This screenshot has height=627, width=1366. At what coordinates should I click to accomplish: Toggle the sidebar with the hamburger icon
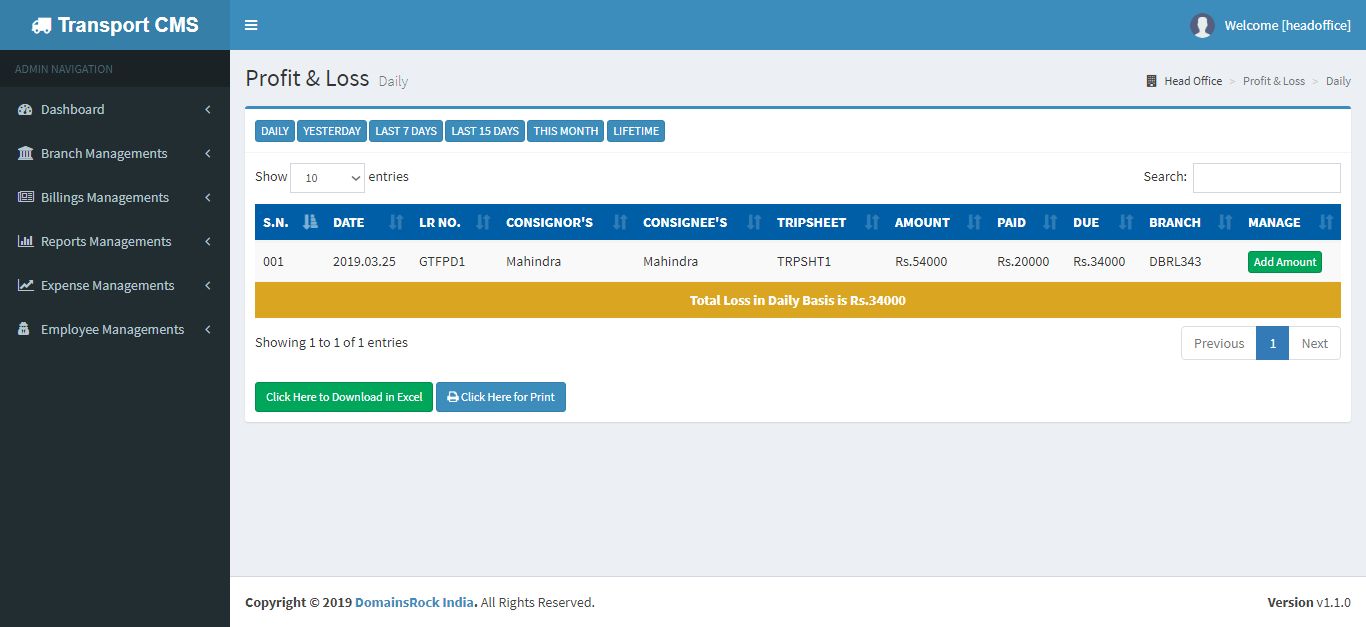251,25
